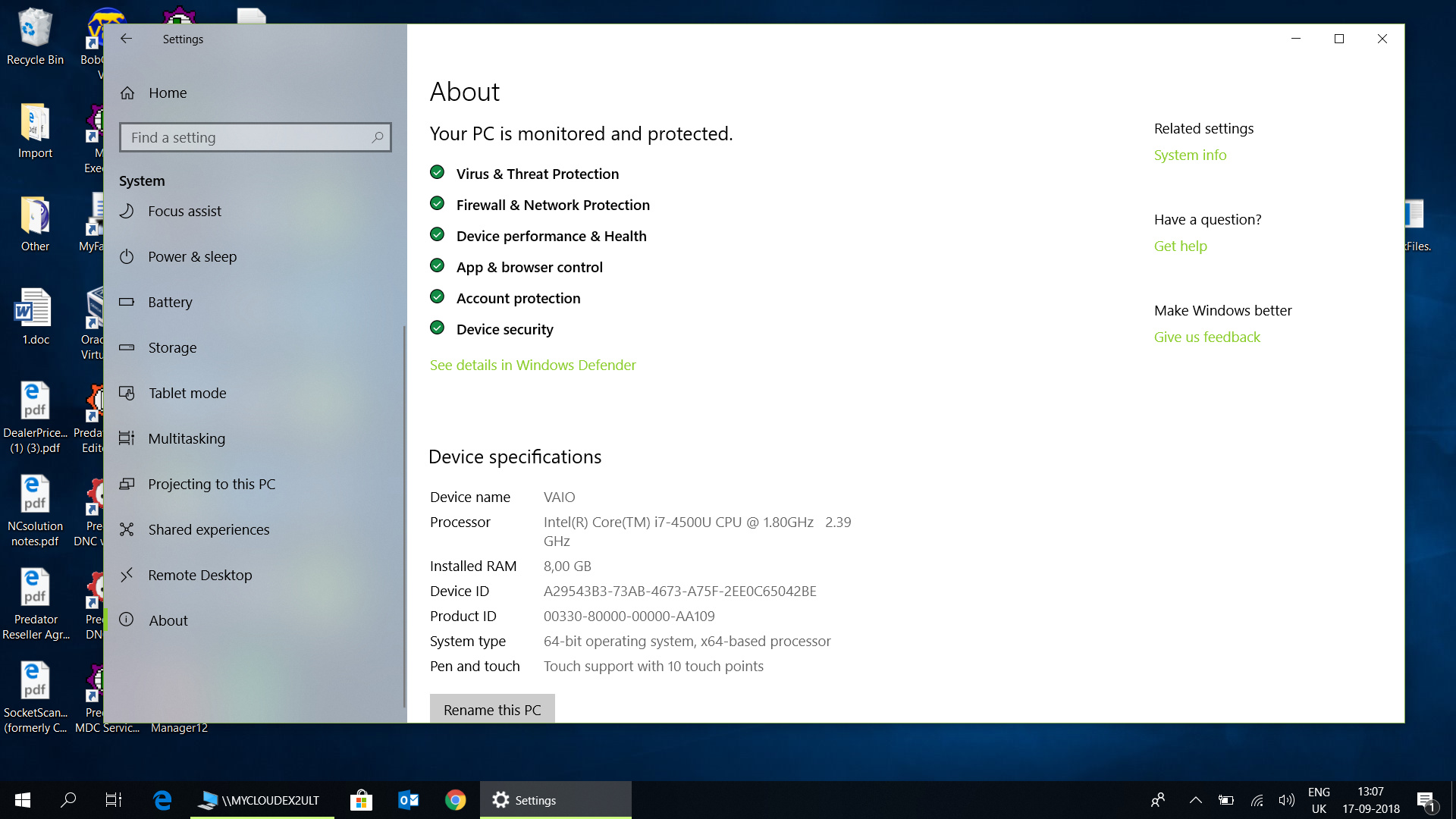Screen dimensions: 1456x819
Task: Select the 1.doc file on the desktop
Action: click(35, 317)
